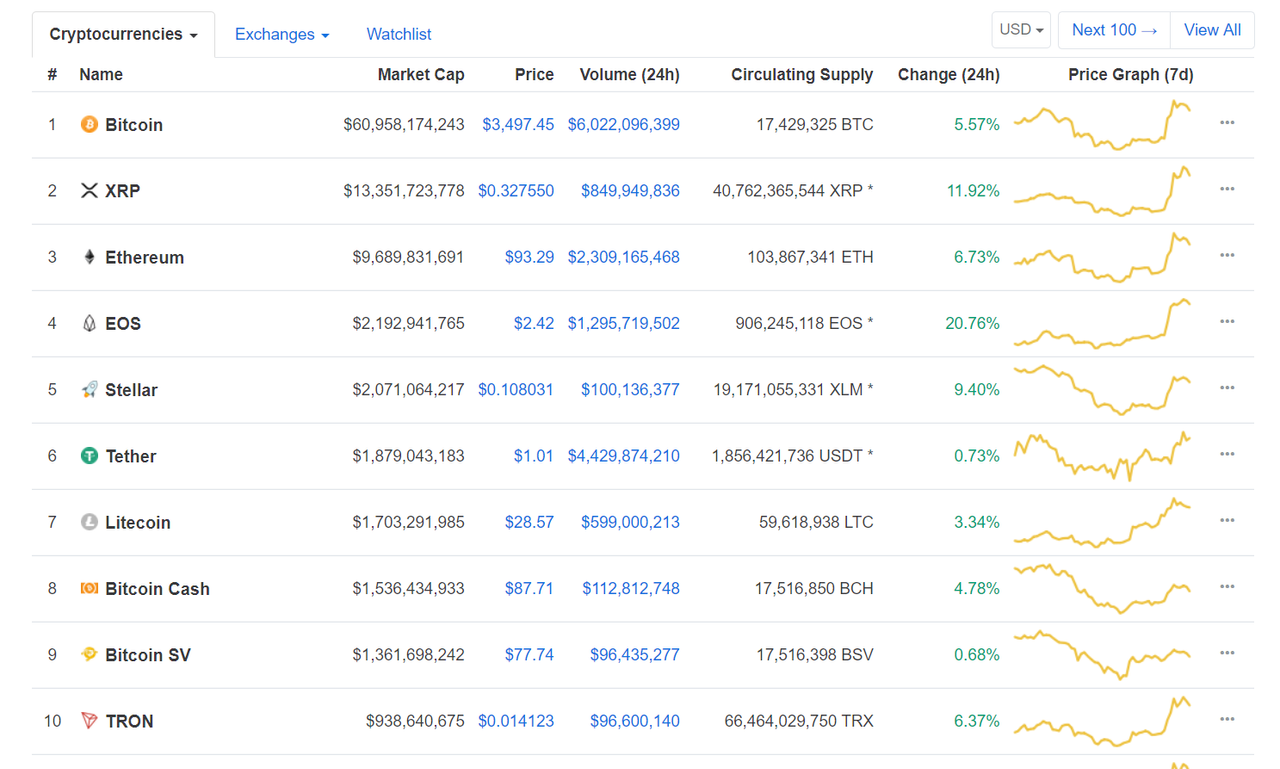Open Bitcoin 7-day price graph

[1102, 125]
